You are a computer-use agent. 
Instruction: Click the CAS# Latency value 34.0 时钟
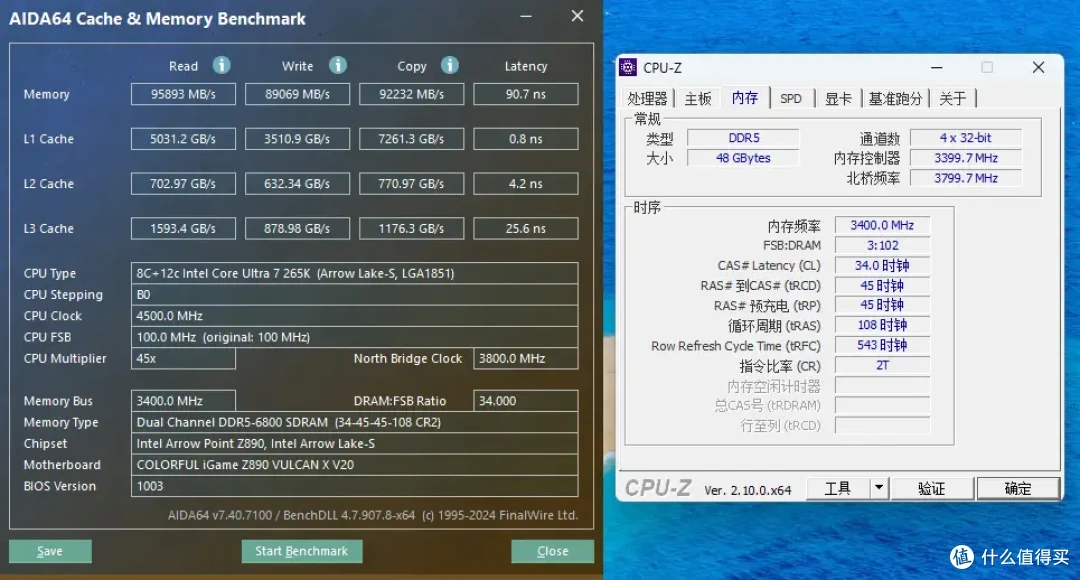(x=882, y=265)
